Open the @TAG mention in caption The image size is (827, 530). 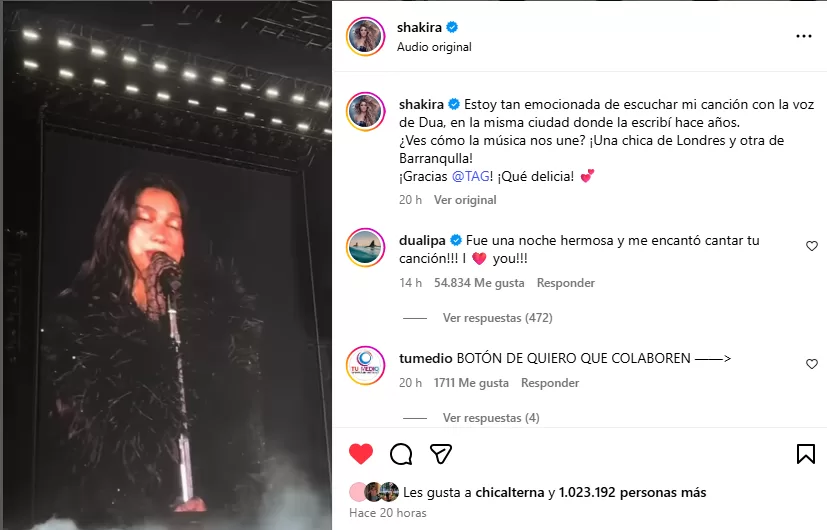pos(470,176)
